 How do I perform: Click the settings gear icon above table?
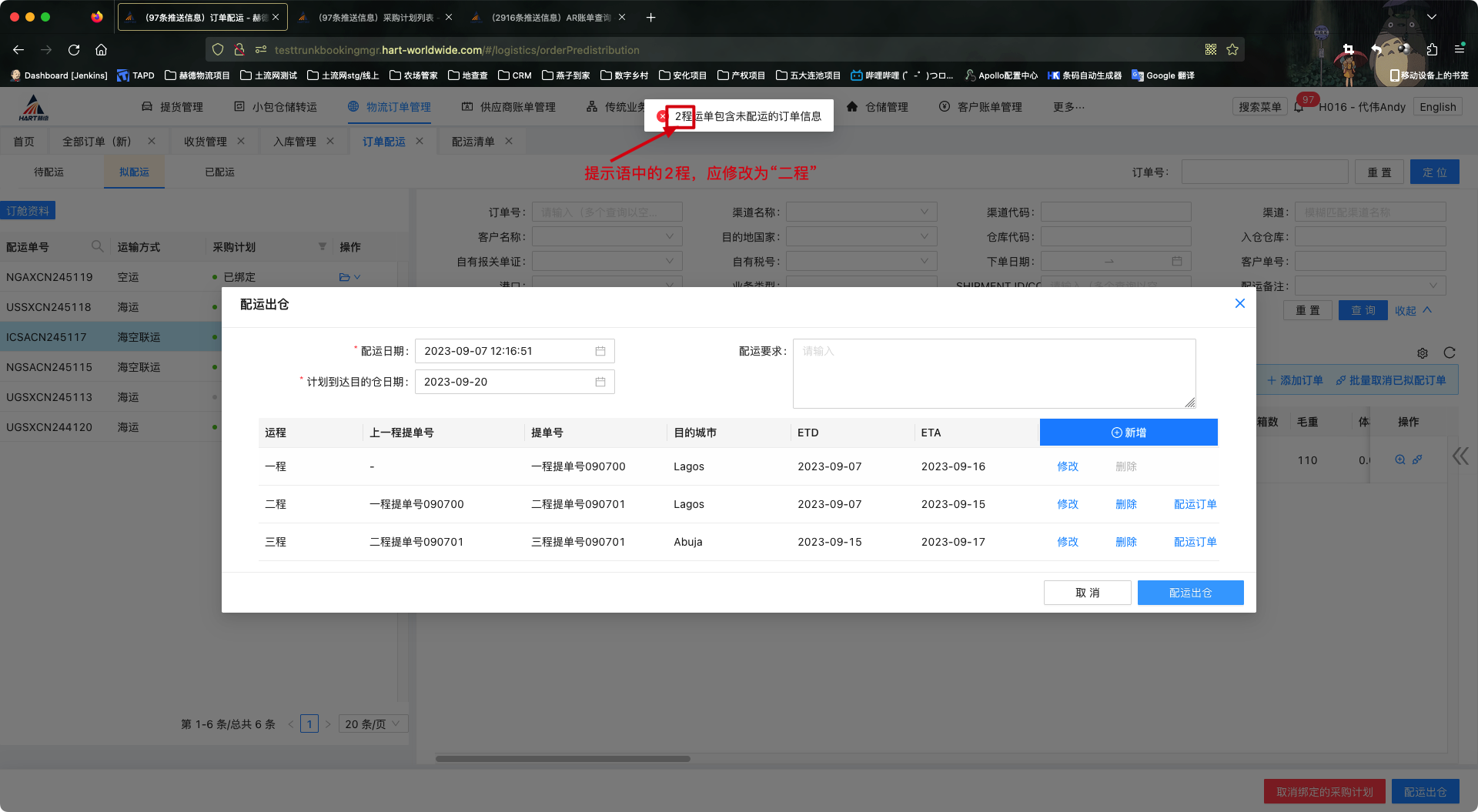pyautogui.click(x=1423, y=353)
